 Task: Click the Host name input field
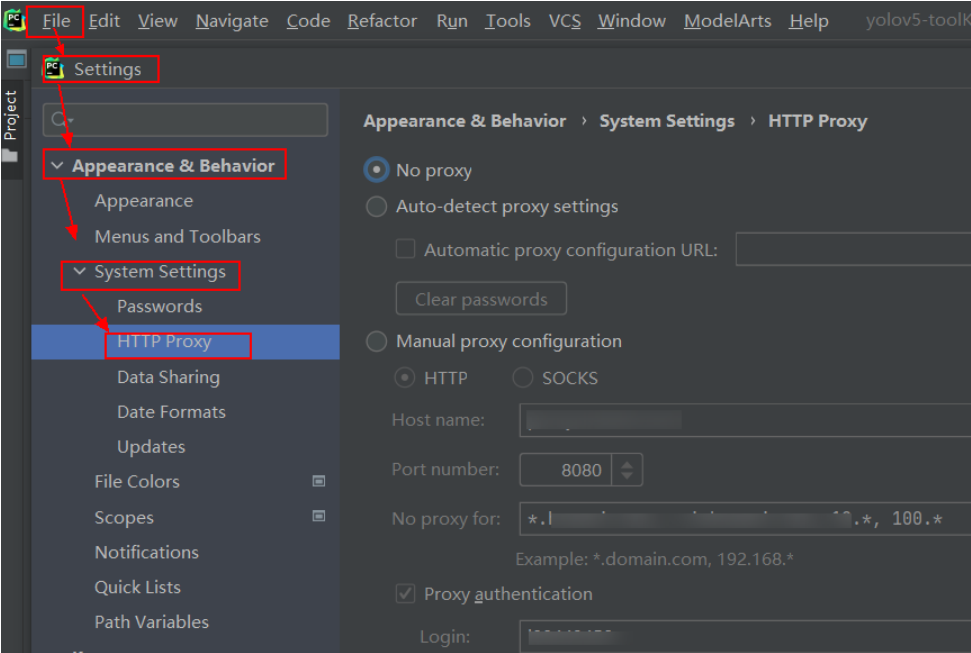745,420
